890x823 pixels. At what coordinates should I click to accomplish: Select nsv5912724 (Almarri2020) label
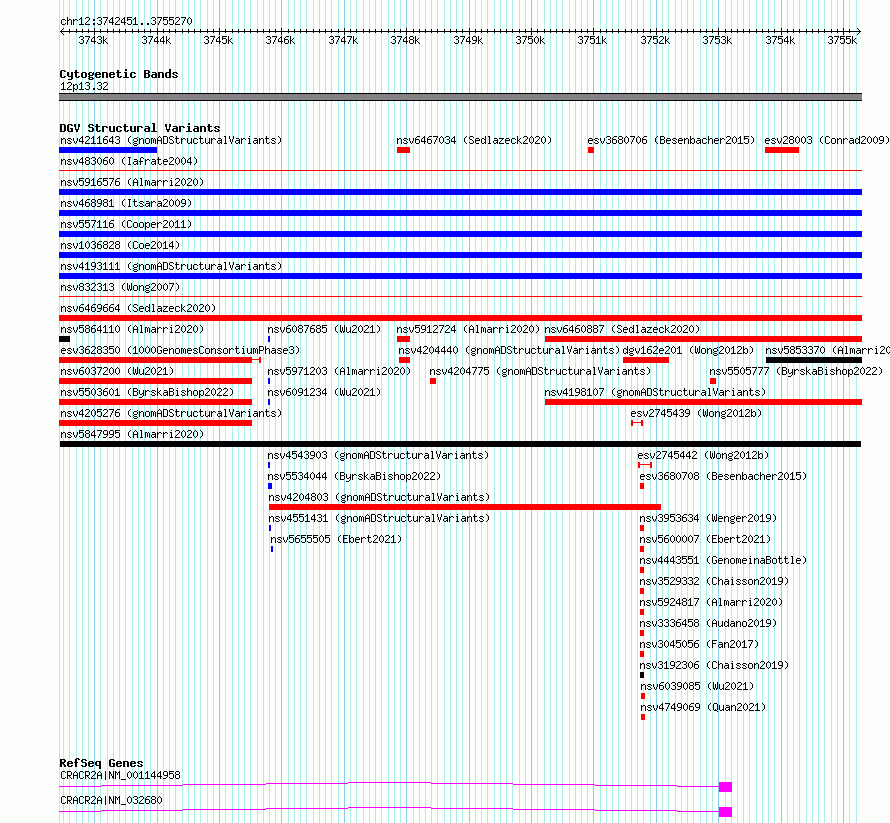coord(468,329)
